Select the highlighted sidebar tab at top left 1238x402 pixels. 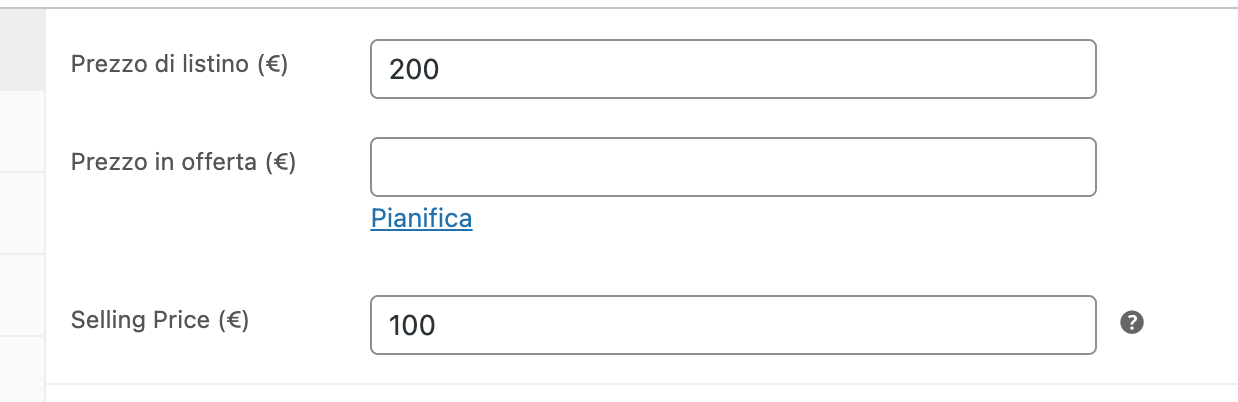(x=22, y=50)
